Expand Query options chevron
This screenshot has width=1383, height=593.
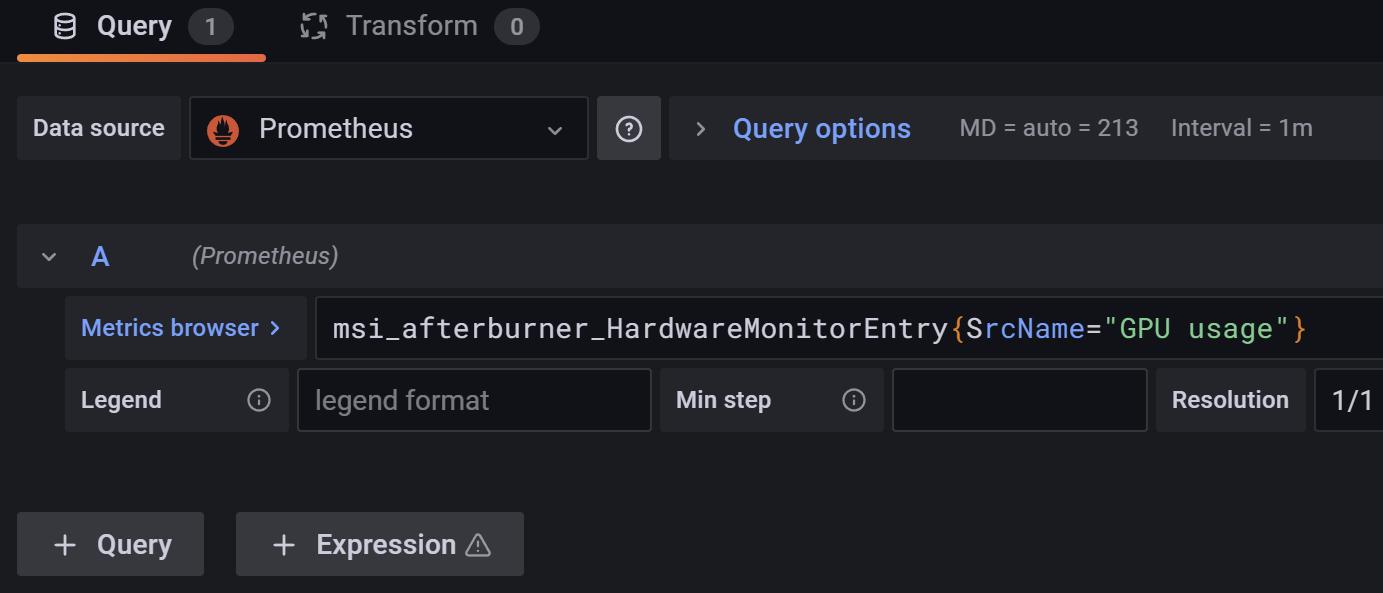click(x=701, y=129)
